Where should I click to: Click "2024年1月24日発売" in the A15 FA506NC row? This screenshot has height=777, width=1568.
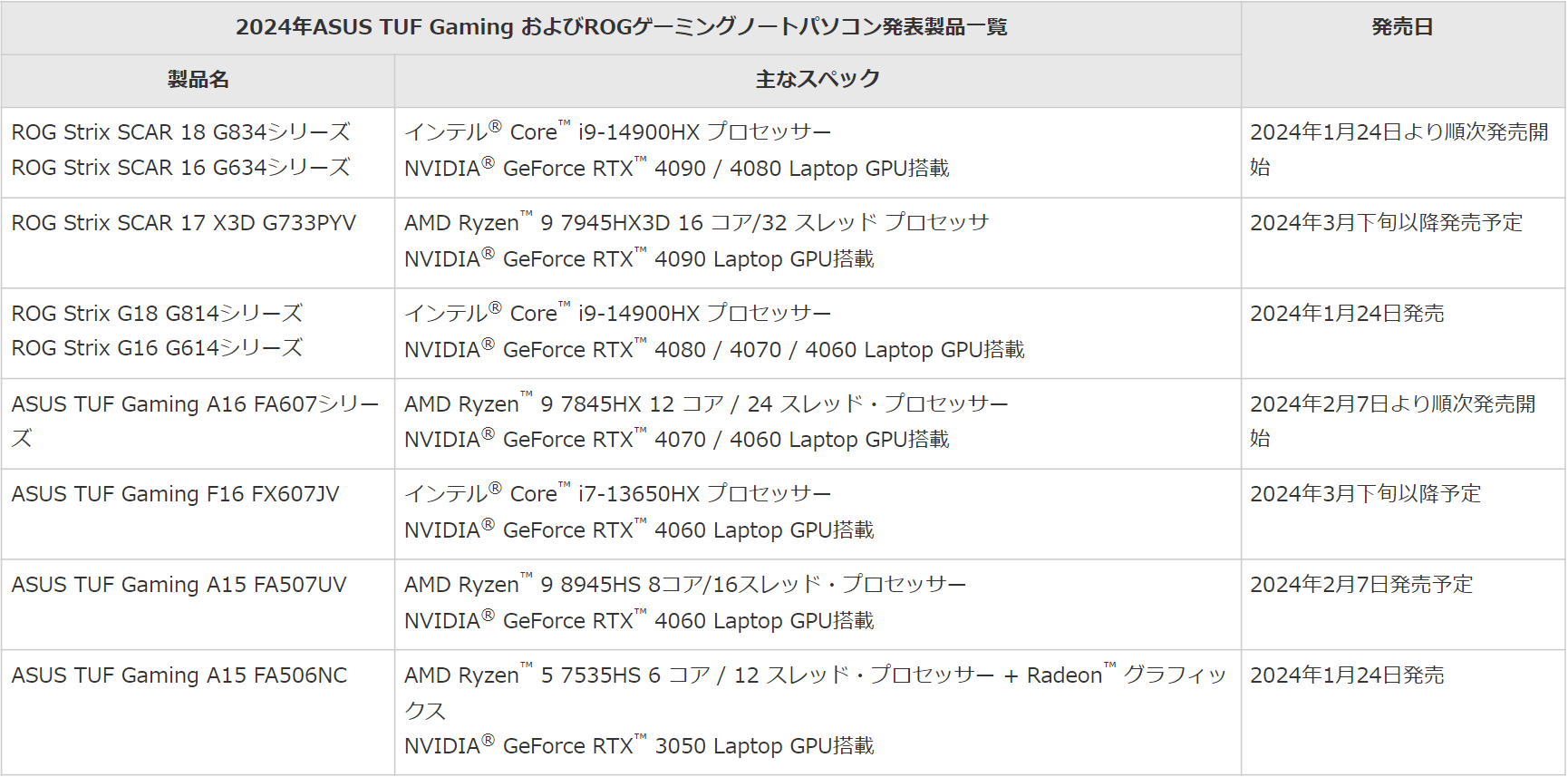point(1348,675)
